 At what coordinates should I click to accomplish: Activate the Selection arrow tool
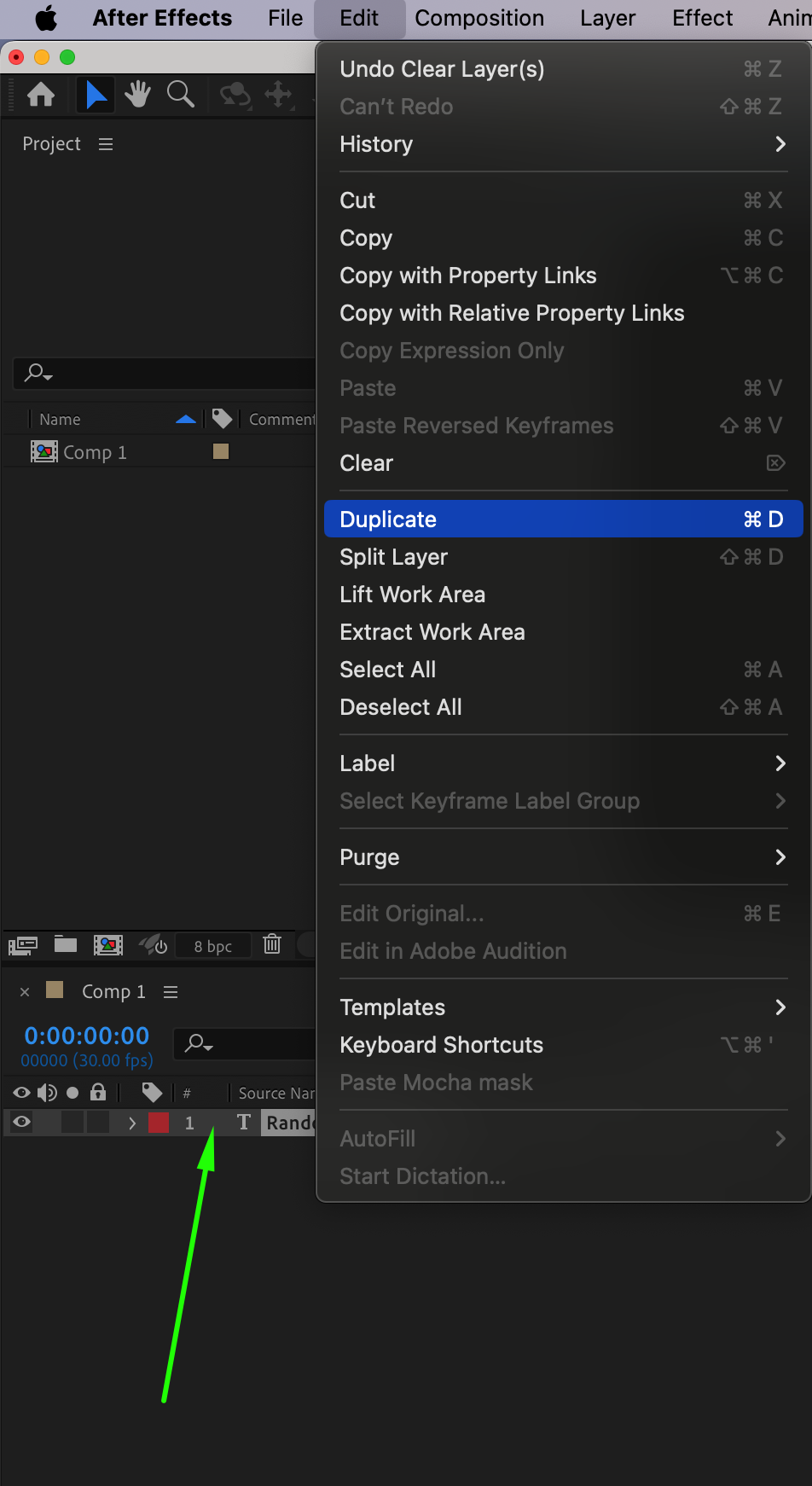point(96,95)
